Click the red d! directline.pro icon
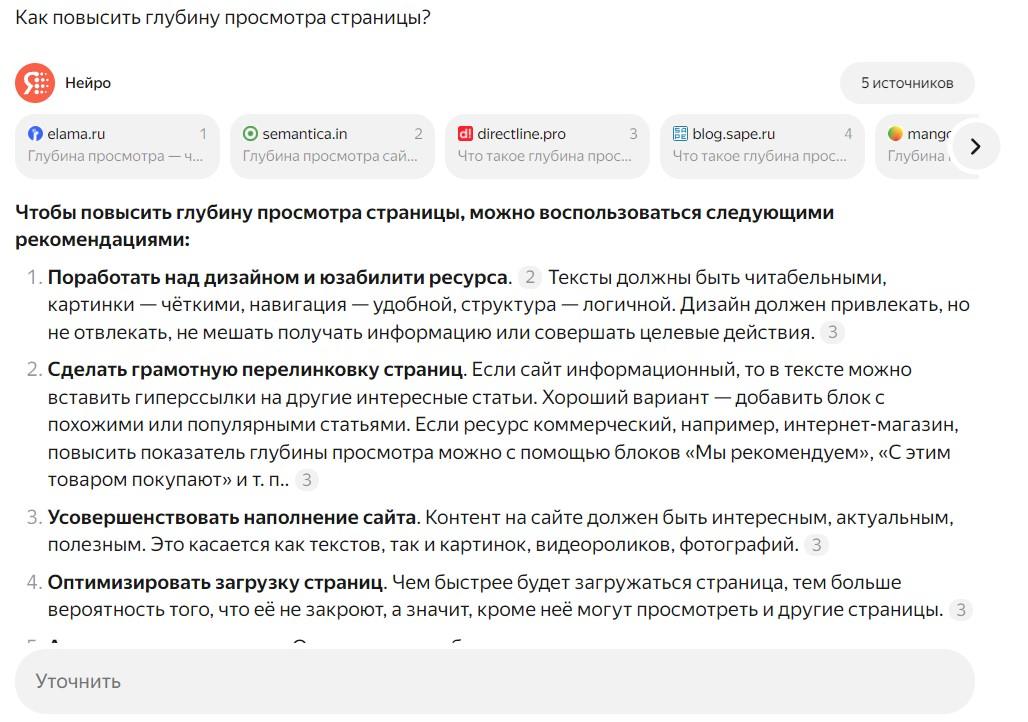The height and width of the screenshot is (722, 1028). [466, 132]
